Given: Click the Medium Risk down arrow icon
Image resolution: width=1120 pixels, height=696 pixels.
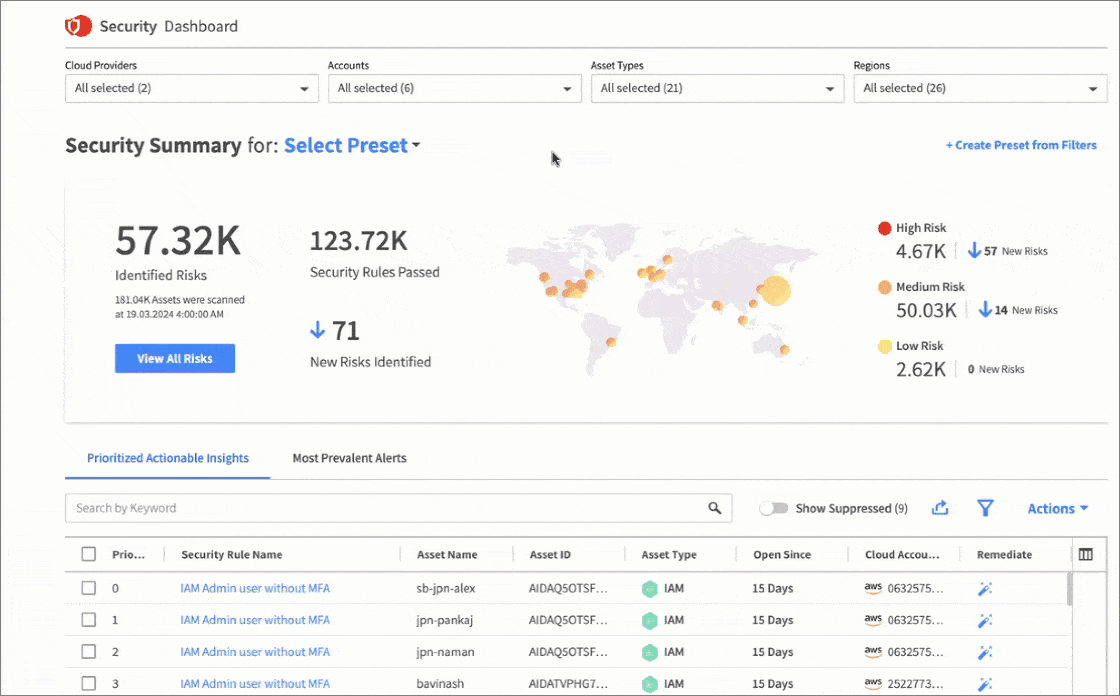Looking at the screenshot, I should point(984,309).
